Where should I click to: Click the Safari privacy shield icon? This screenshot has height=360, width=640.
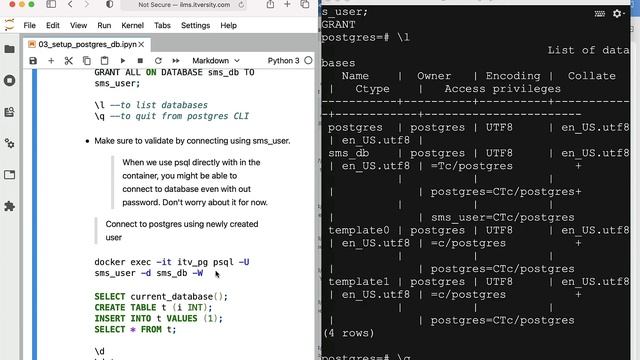pyautogui.click(x=109, y=4)
